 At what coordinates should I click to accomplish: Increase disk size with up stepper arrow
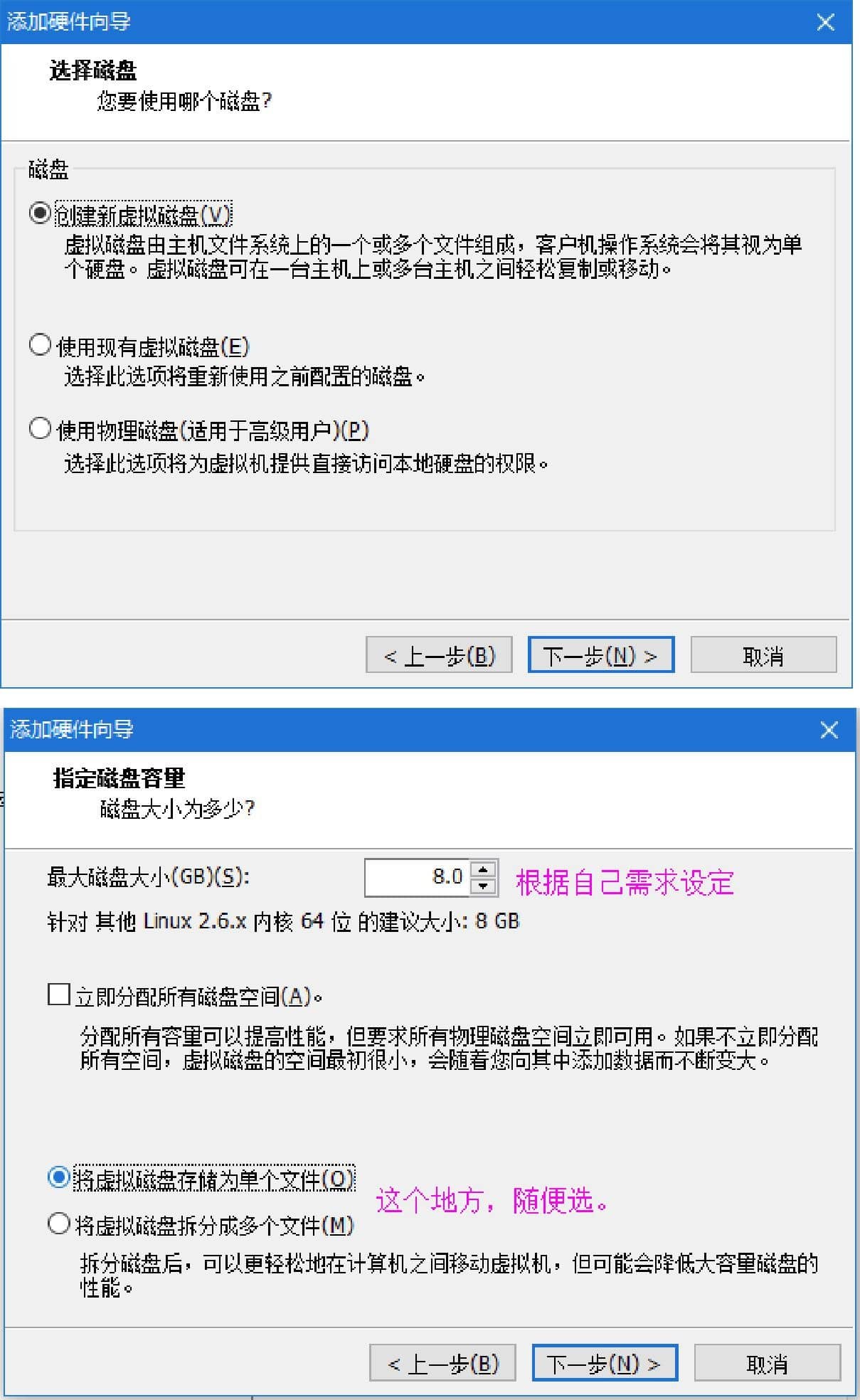(483, 869)
